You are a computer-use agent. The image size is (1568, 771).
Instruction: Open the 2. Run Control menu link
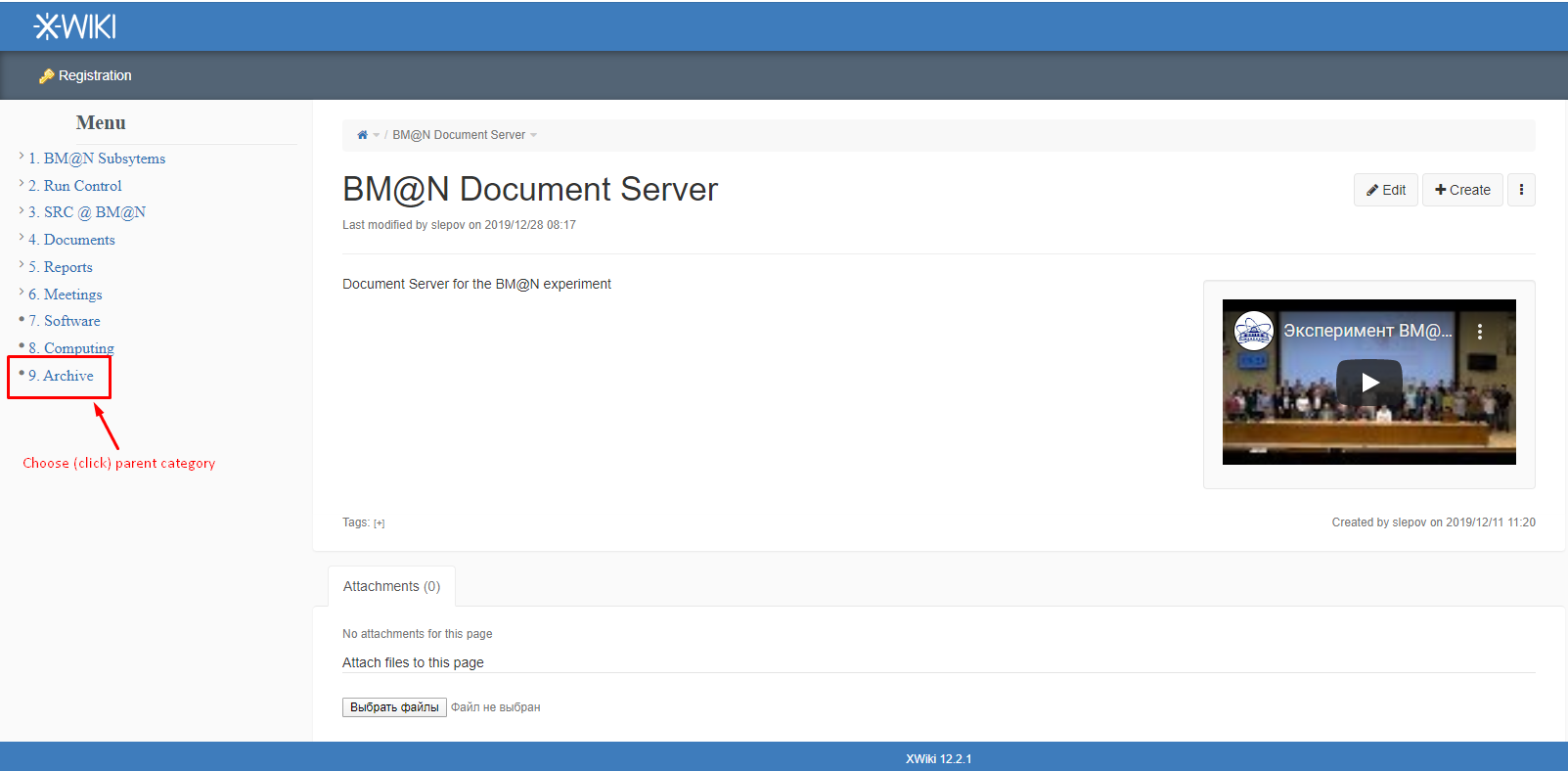(75, 186)
